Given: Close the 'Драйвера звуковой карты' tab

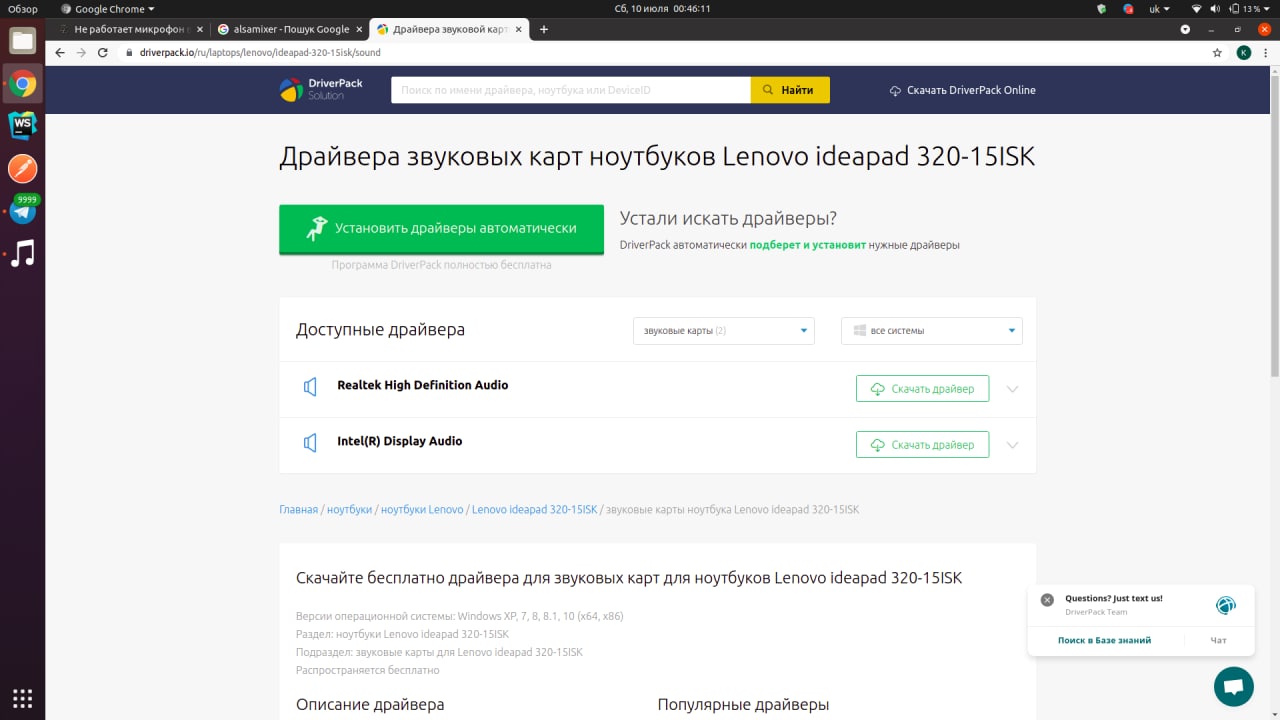Looking at the screenshot, I should click(519, 29).
